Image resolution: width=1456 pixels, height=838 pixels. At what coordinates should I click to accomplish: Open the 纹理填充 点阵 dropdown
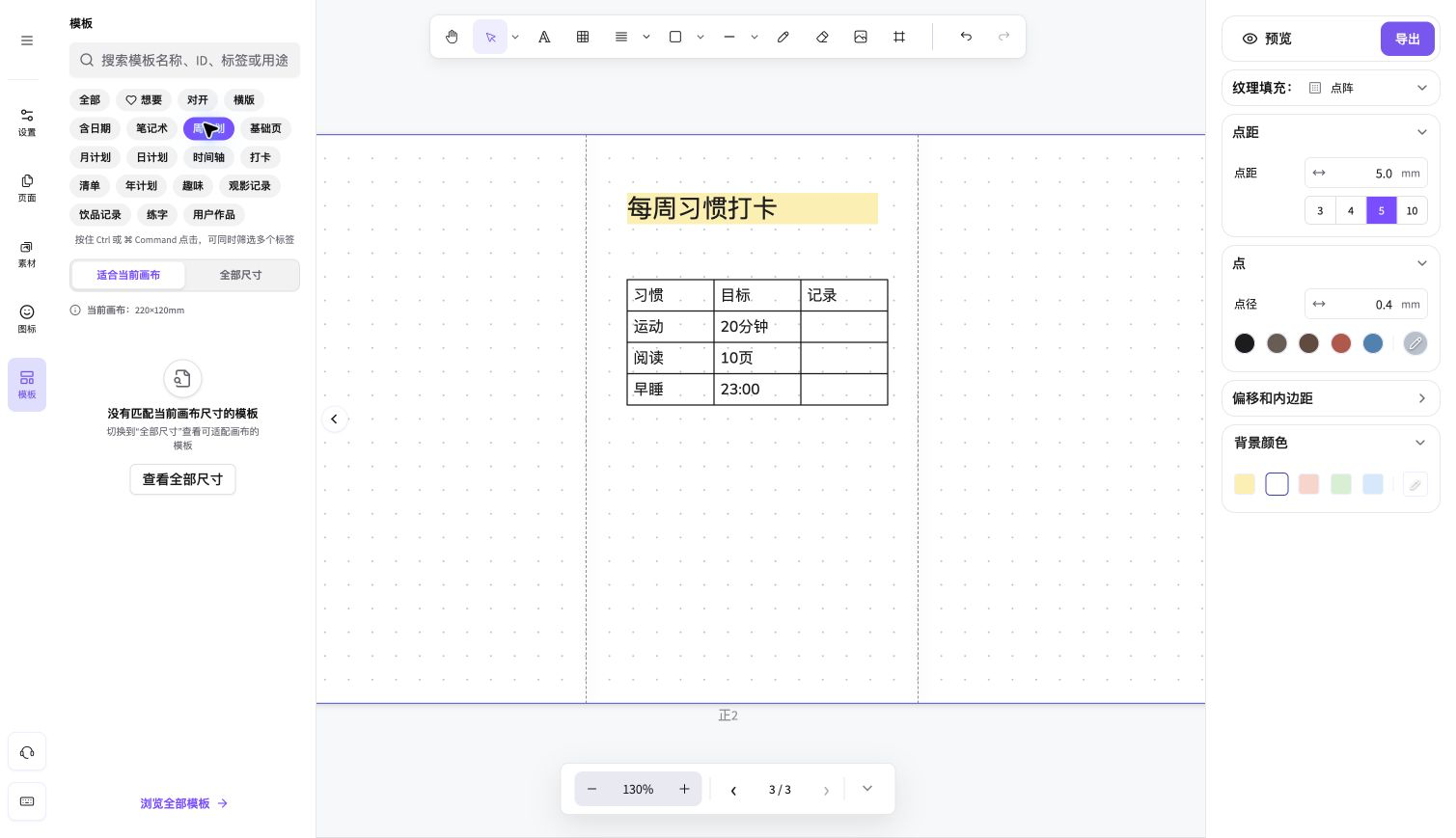[1368, 88]
